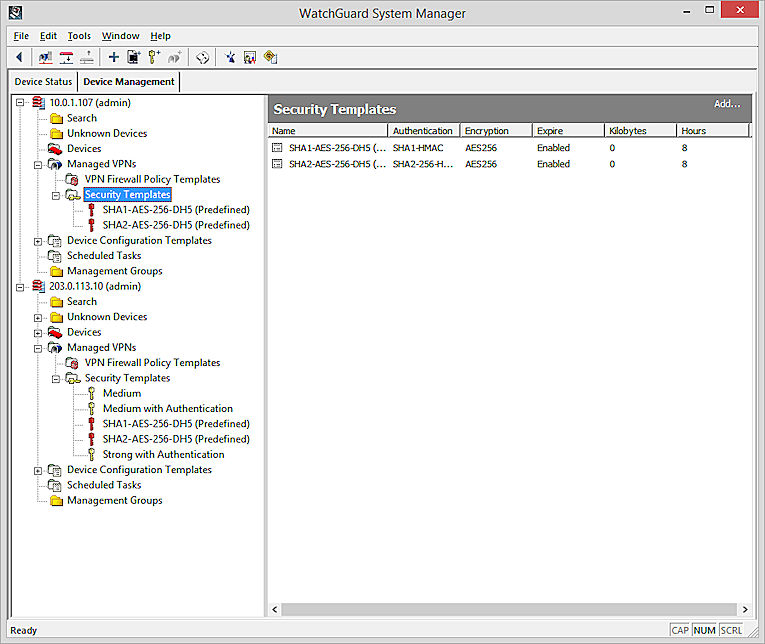Click the Add... link in Security Templates header
This screenshot has height=644, width=765.
tap(727, 104)
